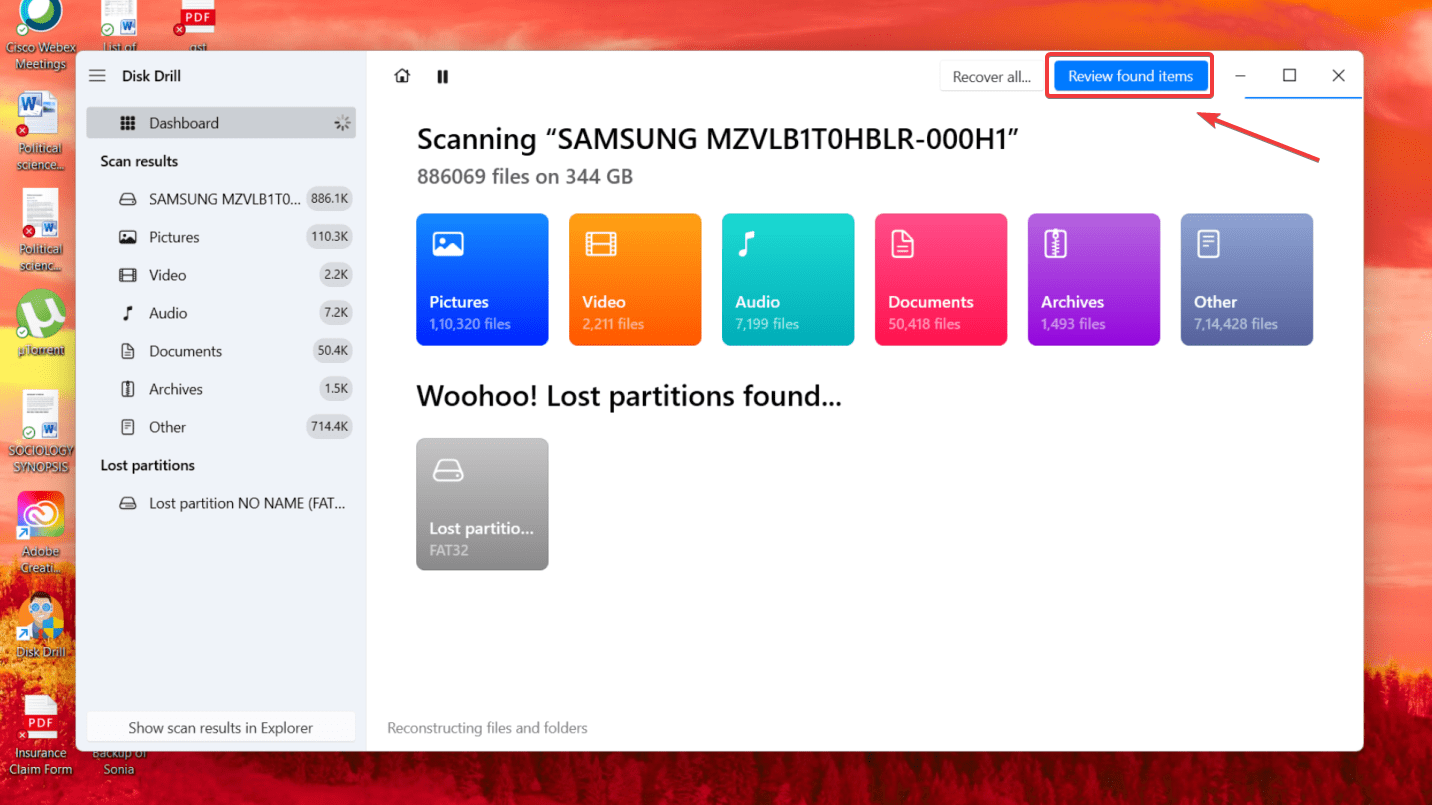Open the purple Archives category card
1432x805 pixels.
tap(1094, 279)
